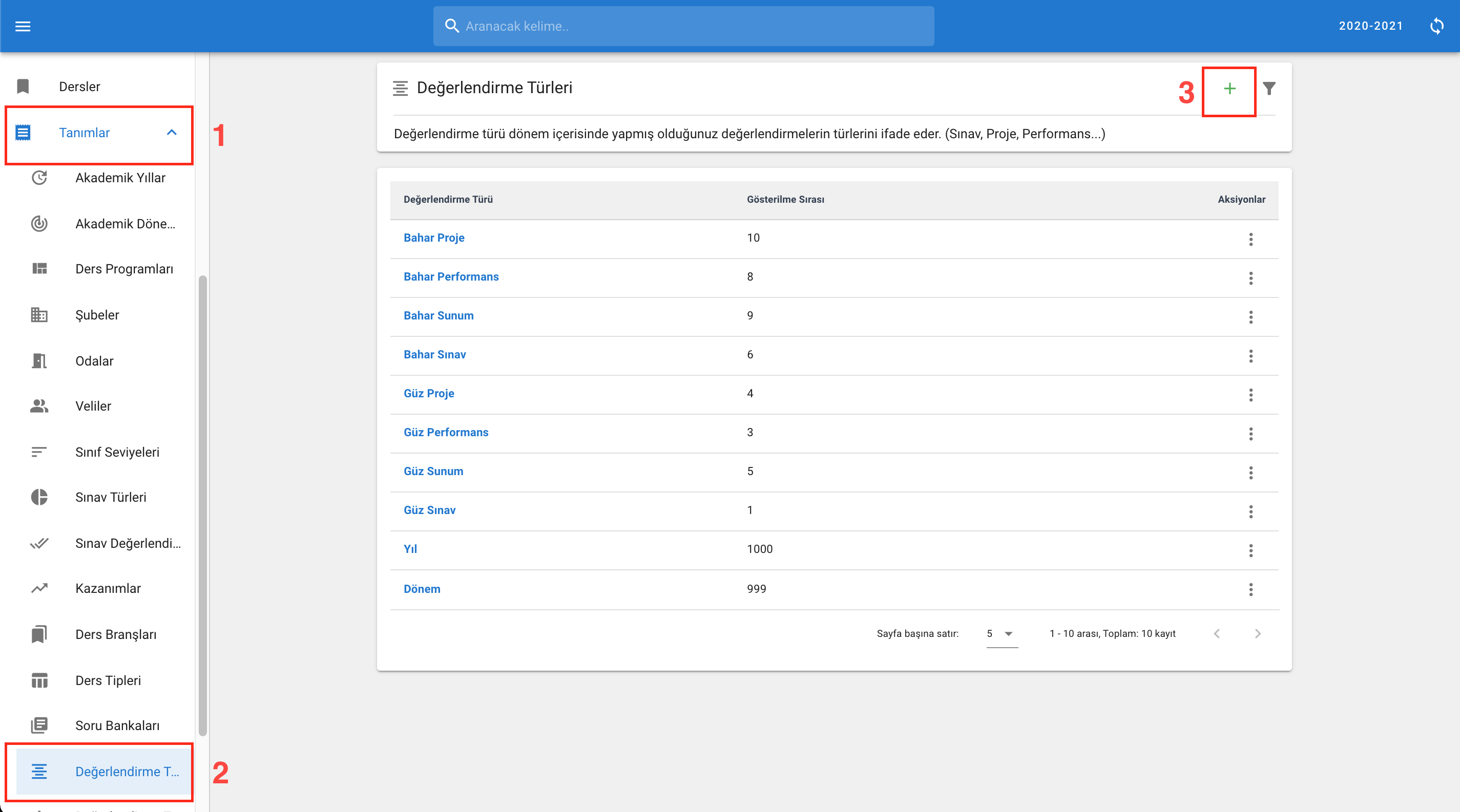Open the Yıl link

(410, 549)
